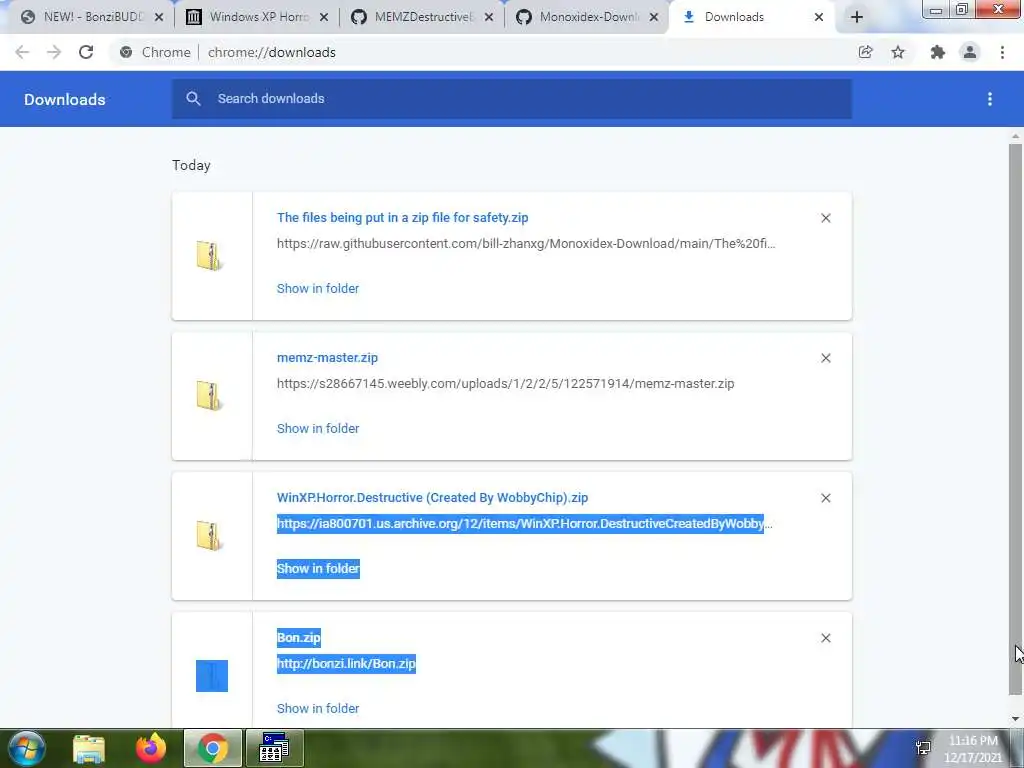Image resolution: width=1024 pixels, height=768 pixels.
Task: Launch Firefox from the taskbar
Action: click(x=151, y=748)
